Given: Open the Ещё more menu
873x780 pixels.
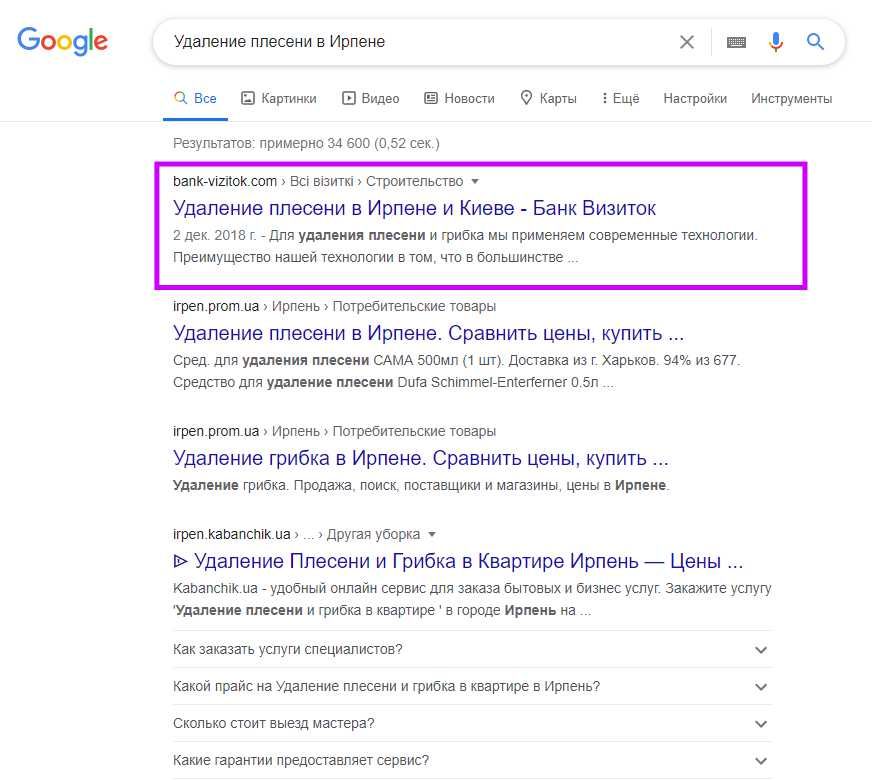Looking at the screenshot, I should [x=620, y=98].
